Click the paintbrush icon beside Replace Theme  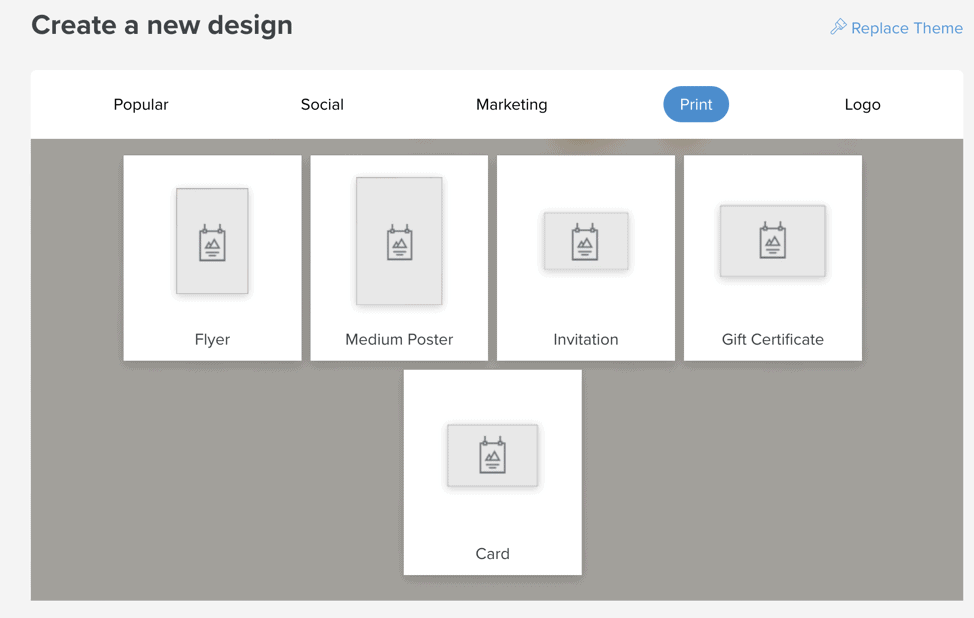(838, 26)
